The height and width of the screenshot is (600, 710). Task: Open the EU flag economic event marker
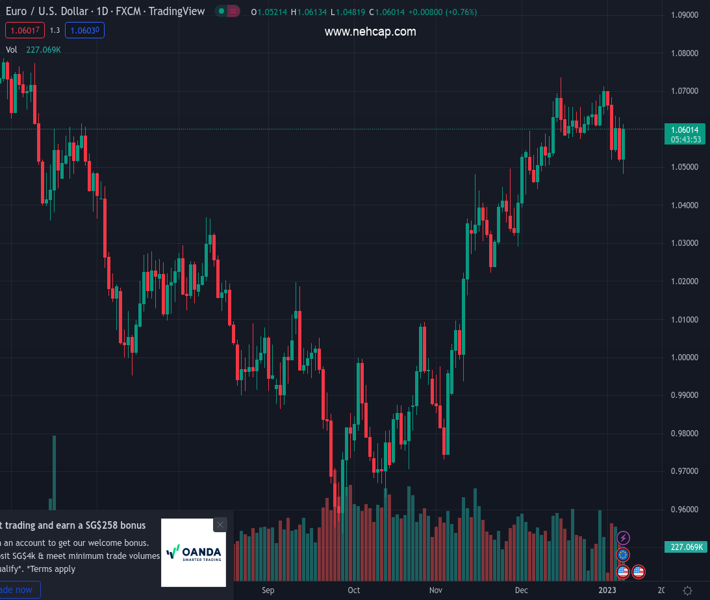click(x=624, y=555)
